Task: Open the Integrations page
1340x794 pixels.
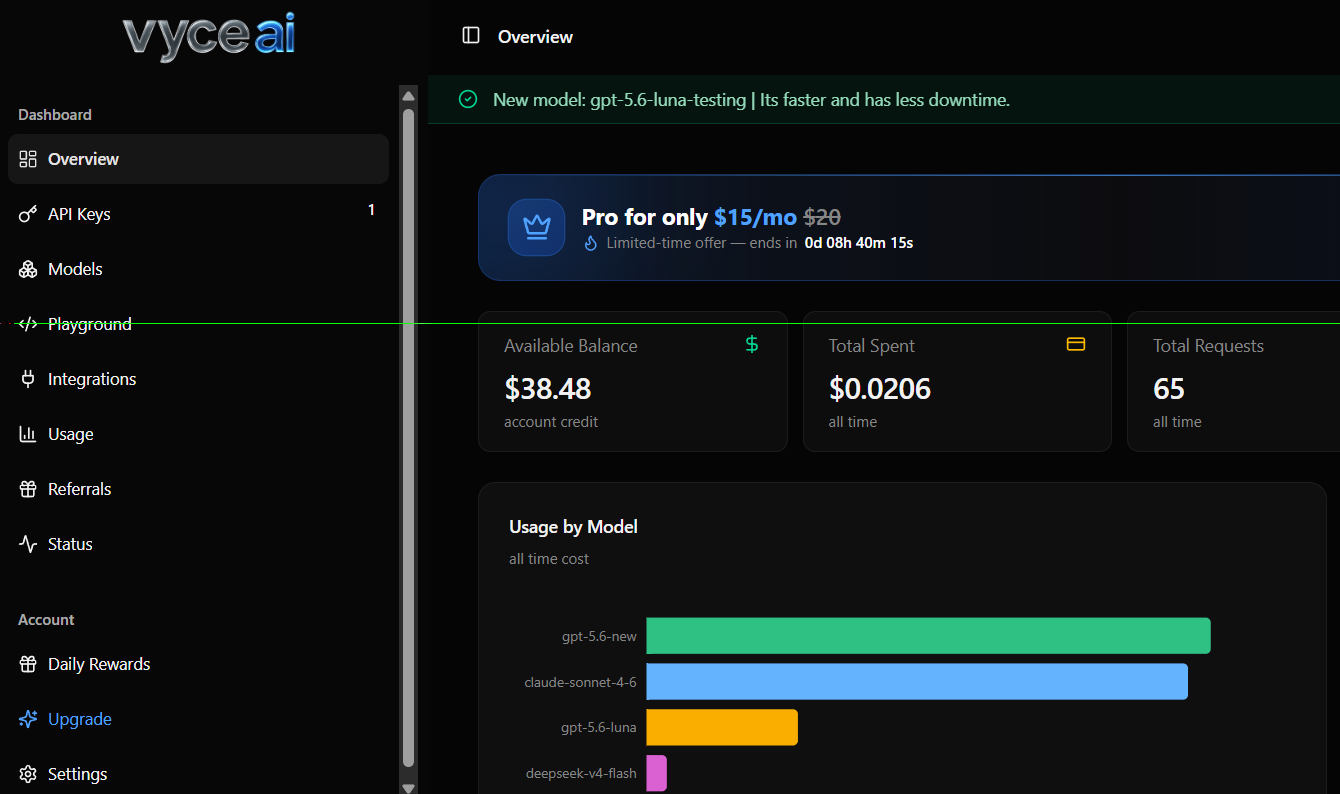Action: [198, 379]
